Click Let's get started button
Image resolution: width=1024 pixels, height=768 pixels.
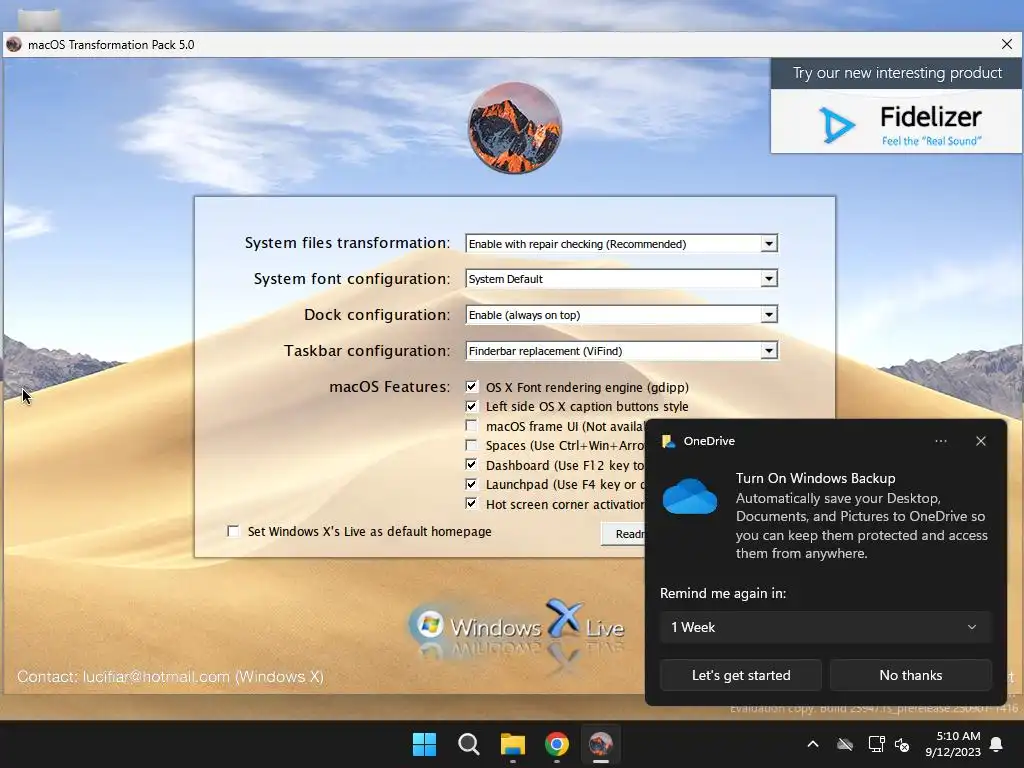click(741, 675)
